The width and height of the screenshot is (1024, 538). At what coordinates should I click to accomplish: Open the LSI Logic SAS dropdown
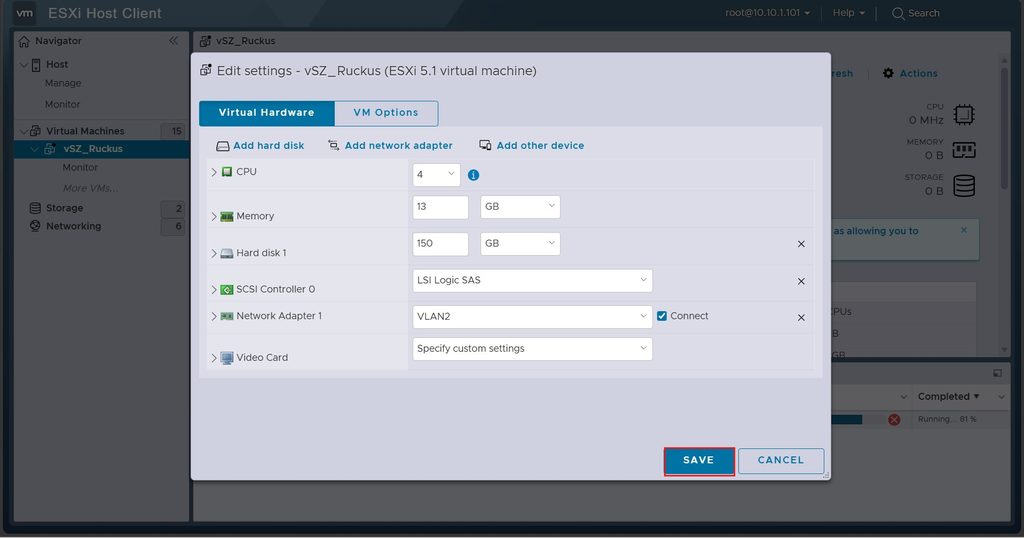click(532, 280)
